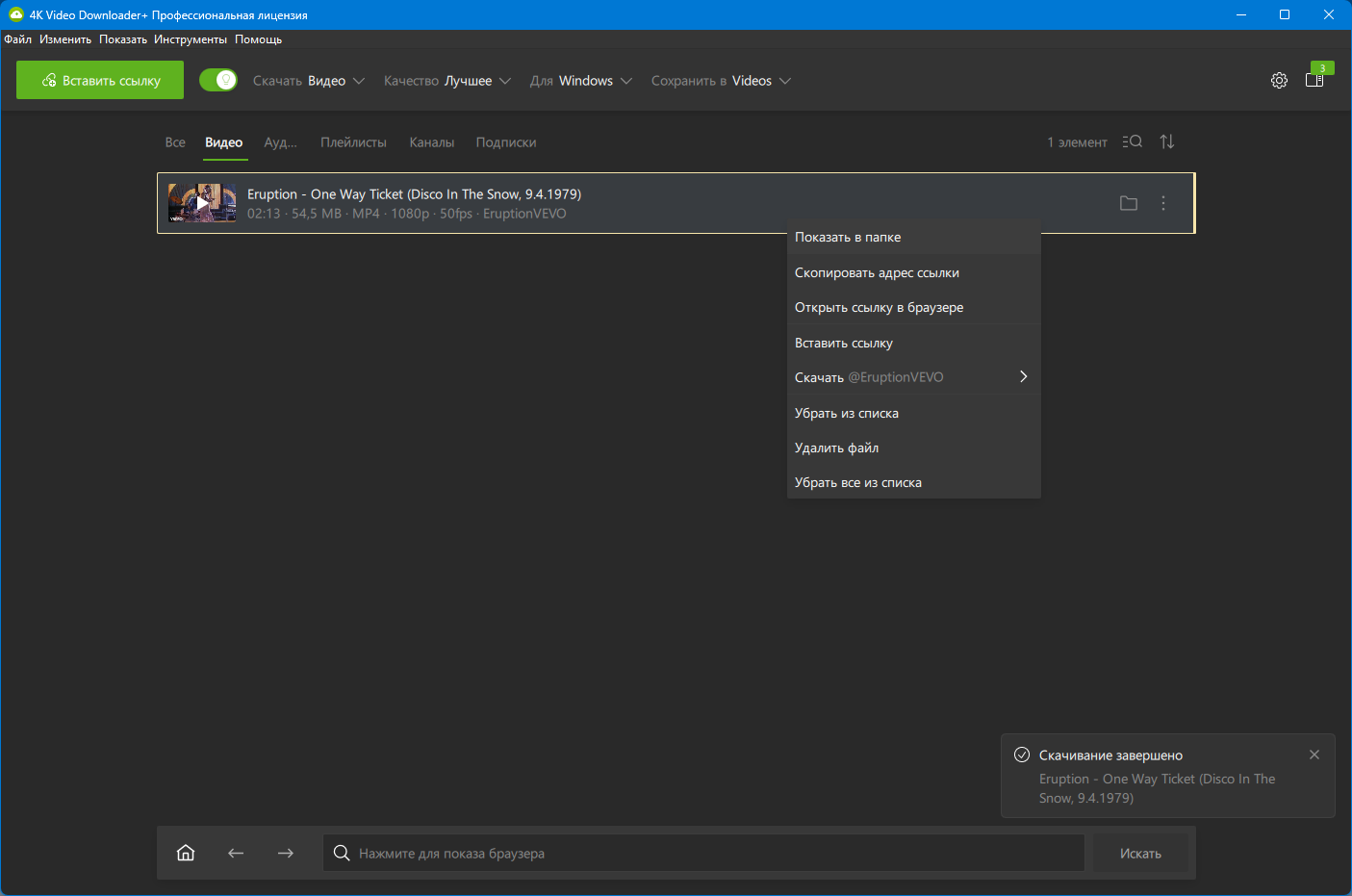Click the browser forward arrow
The image size is (1352, 896).
point(286,853)
